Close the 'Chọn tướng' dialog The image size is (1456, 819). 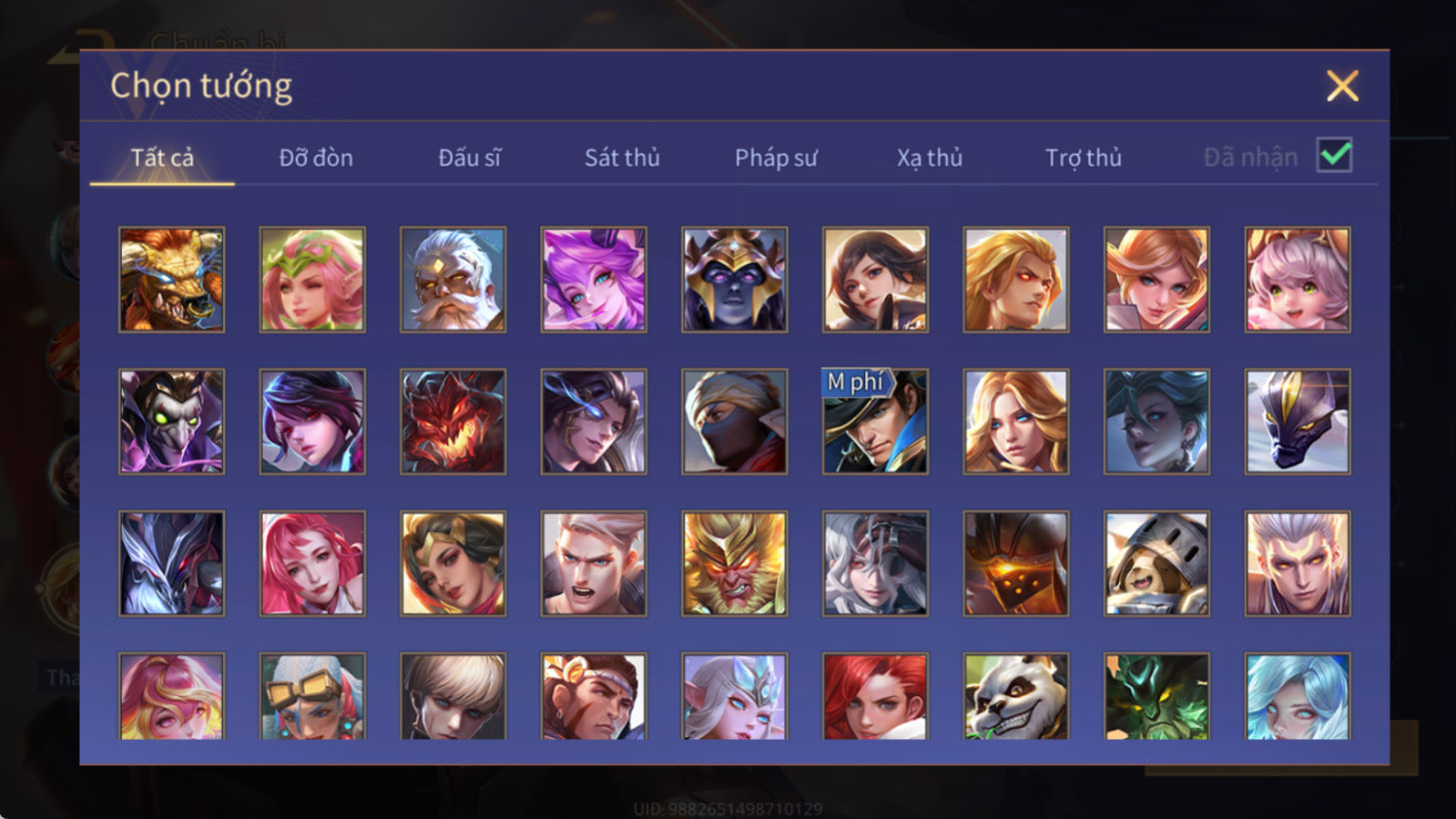(1342, 86)
